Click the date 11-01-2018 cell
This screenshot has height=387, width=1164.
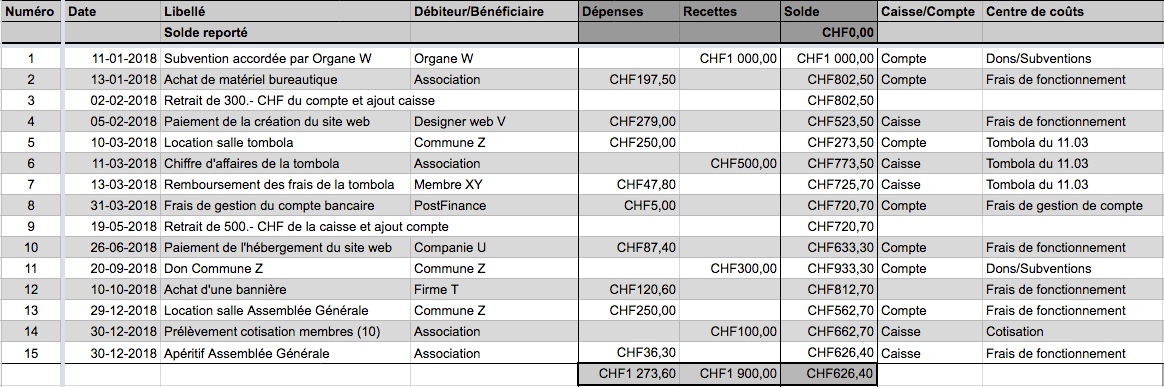[x=113, y=59]
